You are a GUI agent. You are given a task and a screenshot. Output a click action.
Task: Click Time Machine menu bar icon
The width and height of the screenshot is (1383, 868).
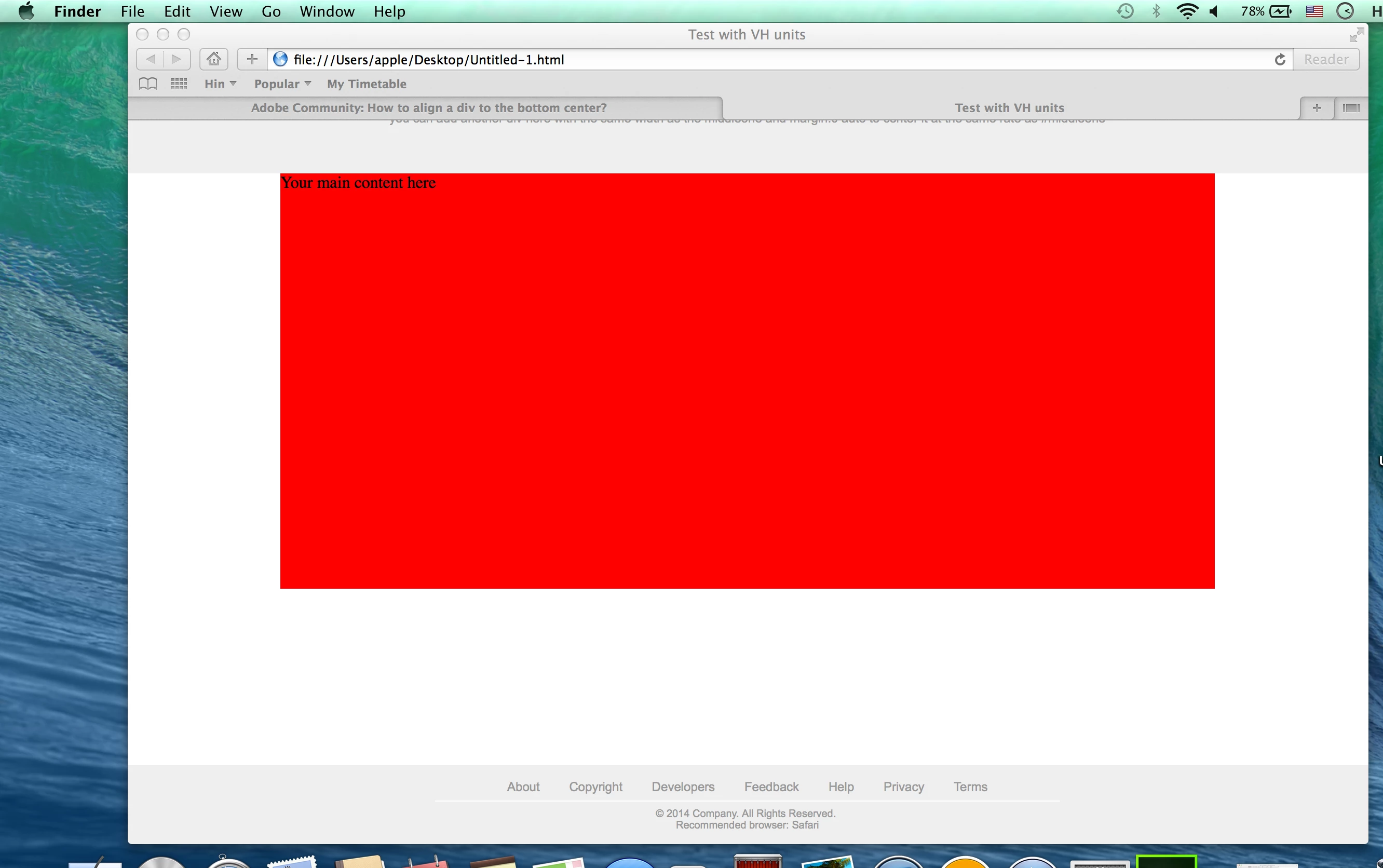click(x=1125, y=11)
